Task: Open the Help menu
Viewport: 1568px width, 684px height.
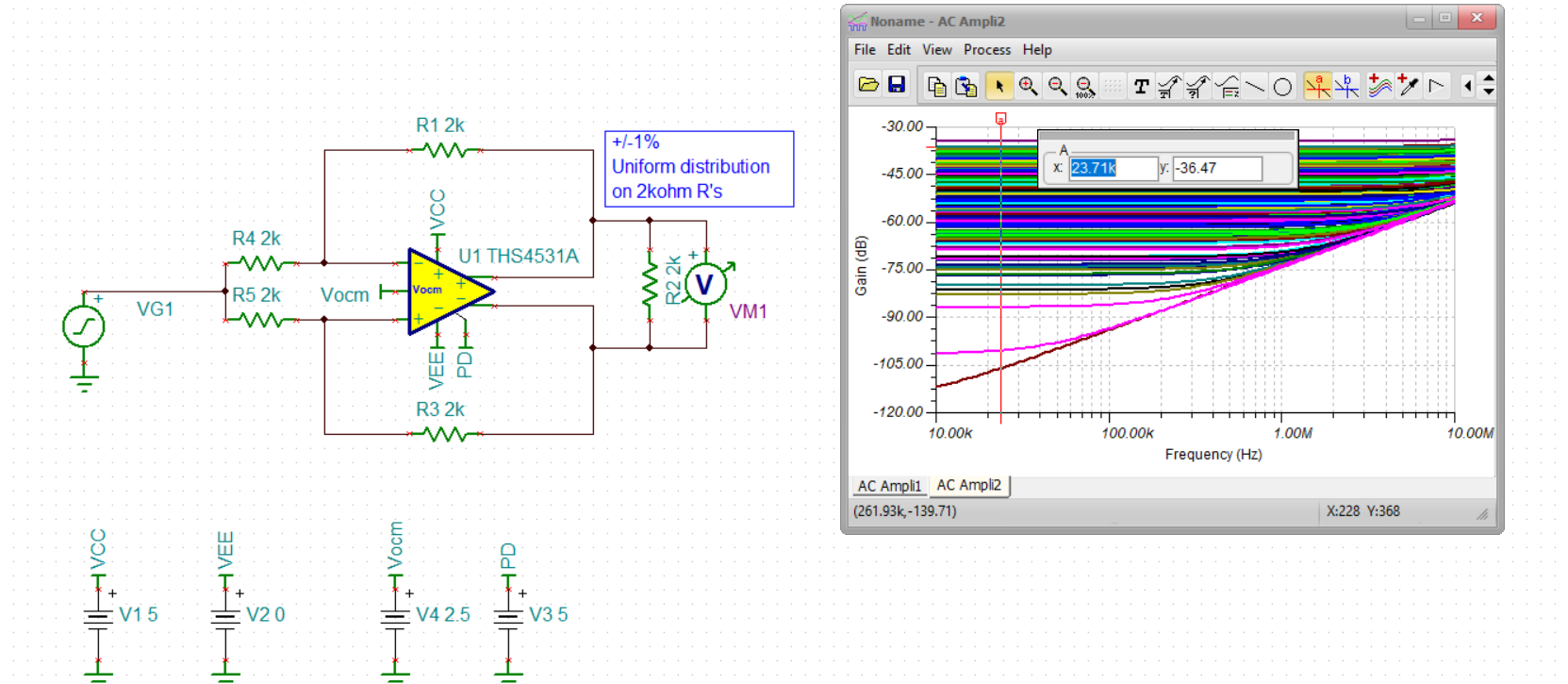Action: [1037, 50]
